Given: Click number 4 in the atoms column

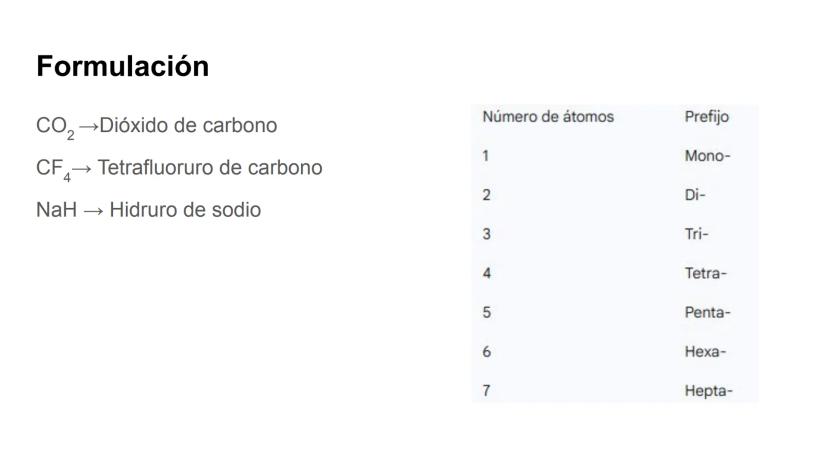Looking at the screenshot, I should point(486,273).
